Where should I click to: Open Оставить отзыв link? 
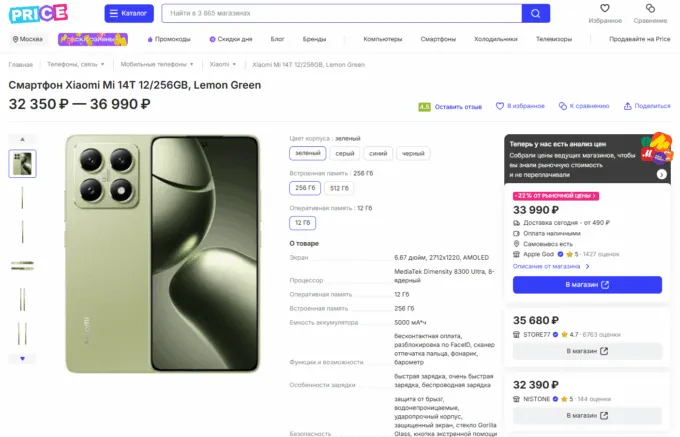[x=458, y=107]
